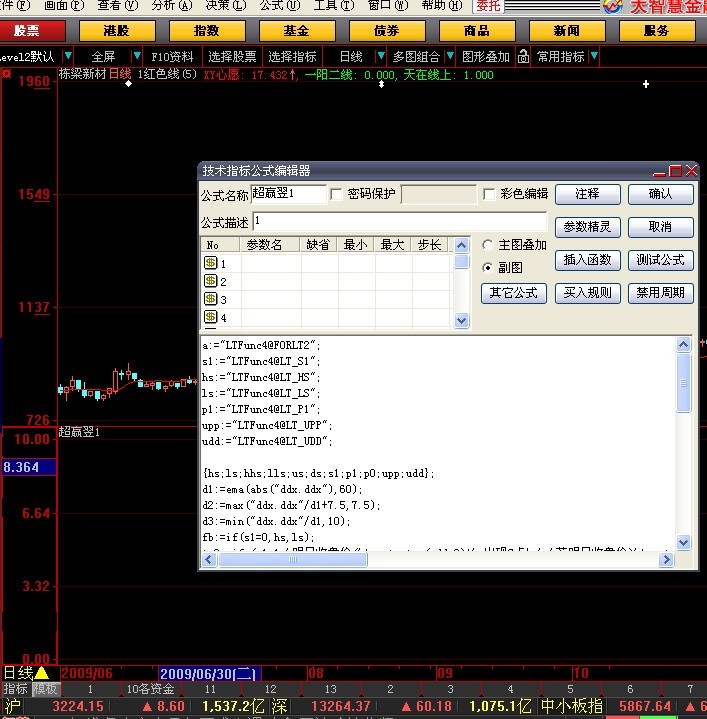
Task: Click the parameter 4 row icon
Action: coord(211,317)
